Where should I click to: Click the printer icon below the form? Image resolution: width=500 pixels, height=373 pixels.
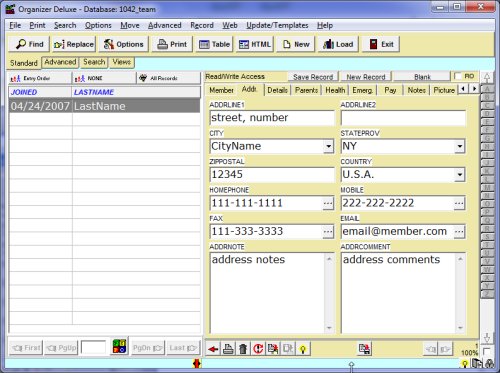tap(228, 349)
